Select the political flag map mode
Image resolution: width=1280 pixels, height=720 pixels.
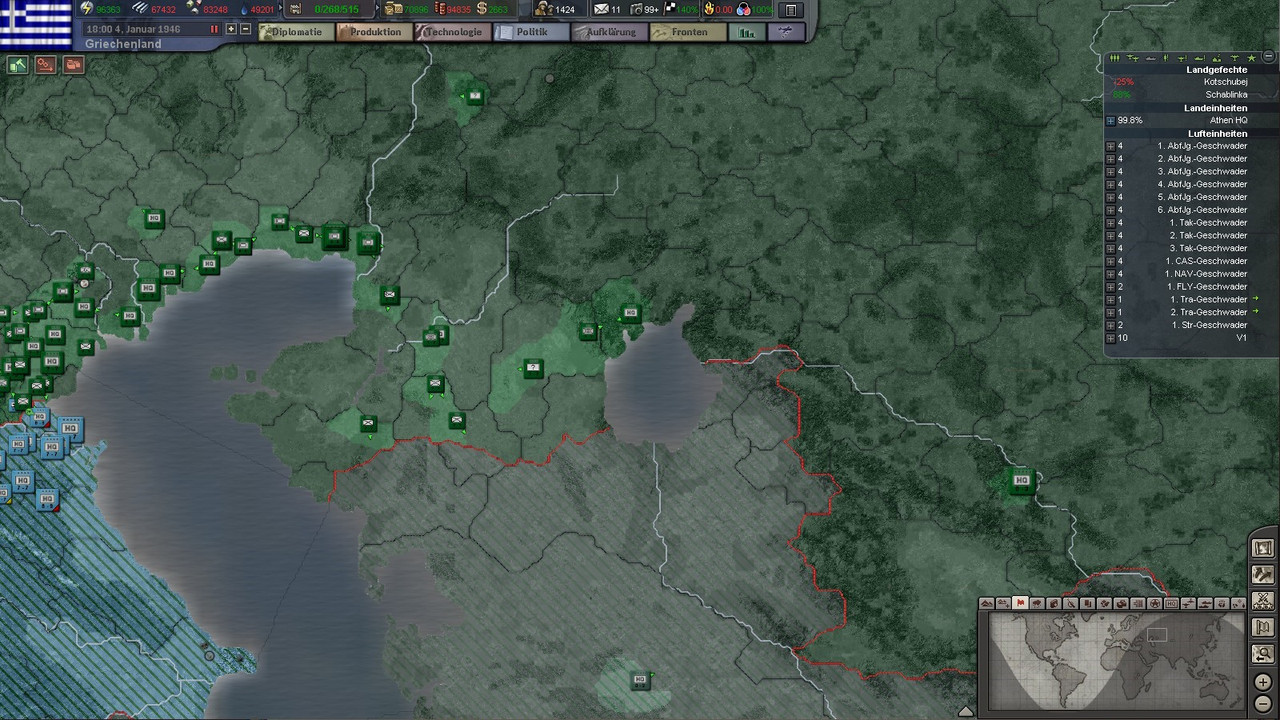coord(1020,604)
